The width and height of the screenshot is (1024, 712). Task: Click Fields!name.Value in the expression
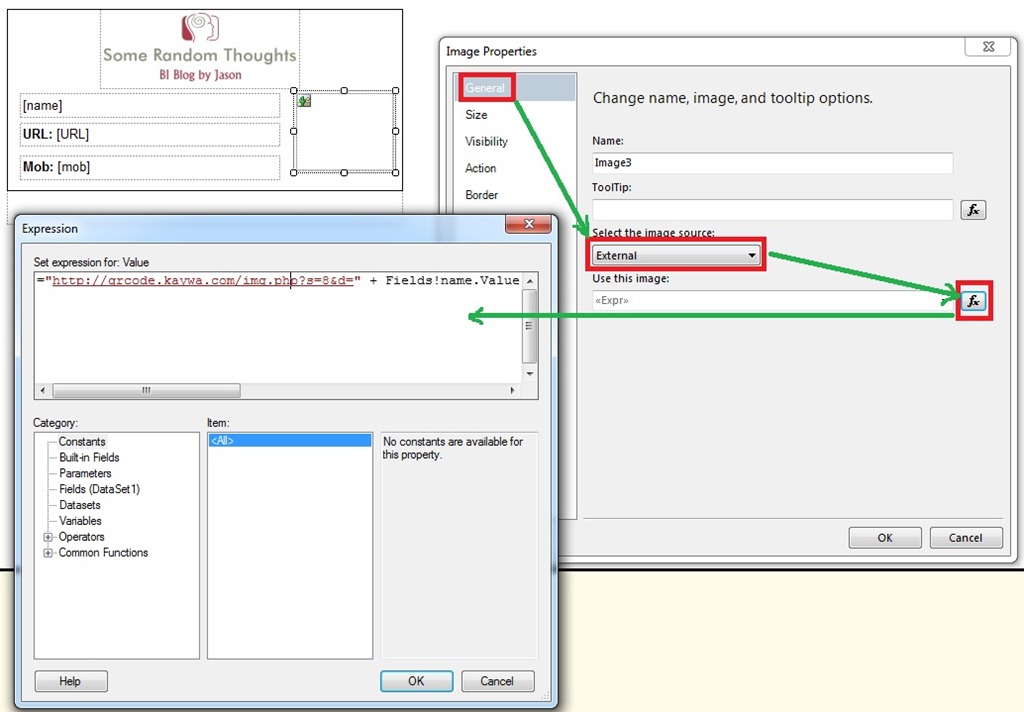(x=452, y=280)
